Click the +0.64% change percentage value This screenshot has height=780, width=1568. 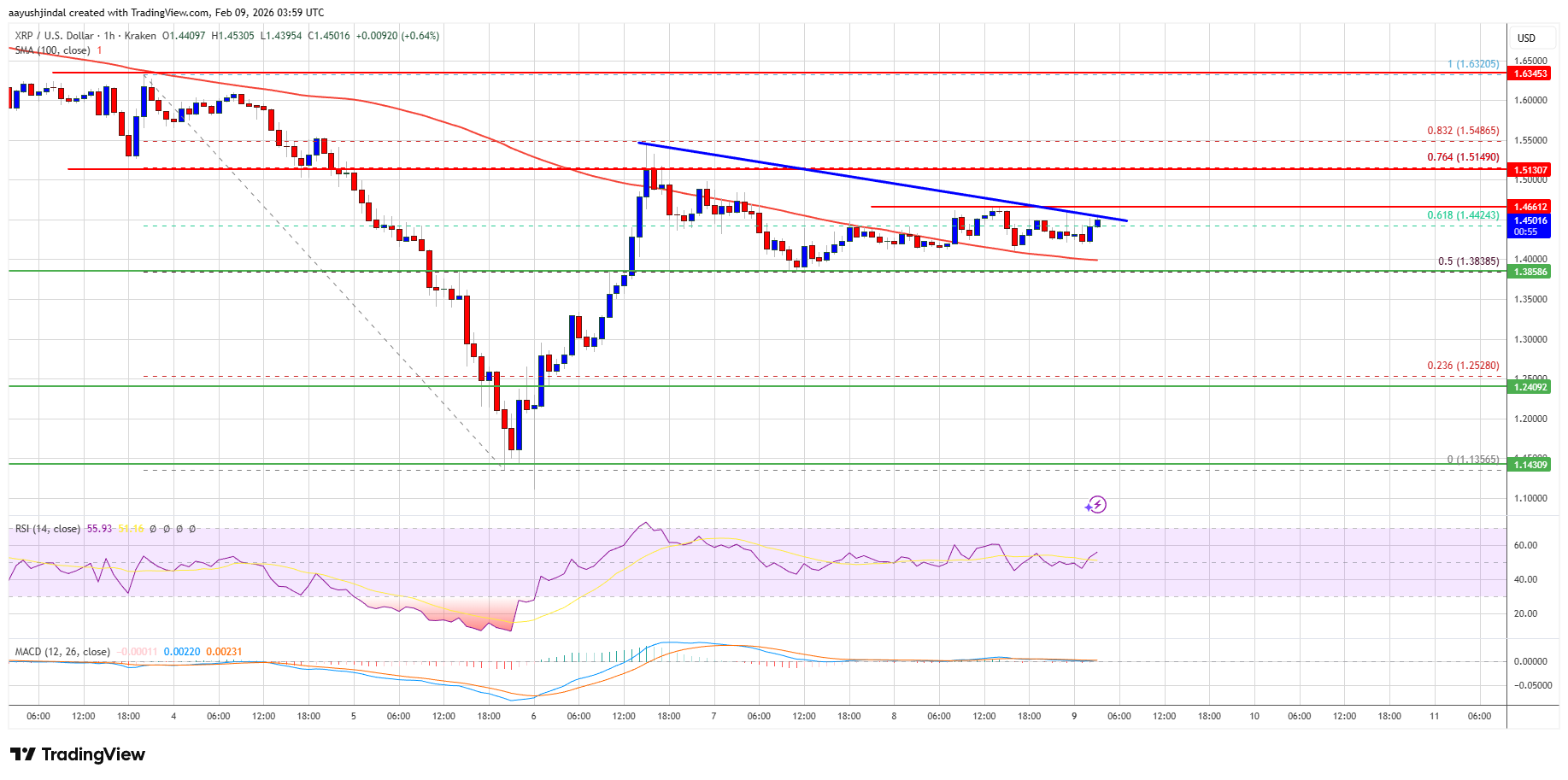click(x=420, y=36)
